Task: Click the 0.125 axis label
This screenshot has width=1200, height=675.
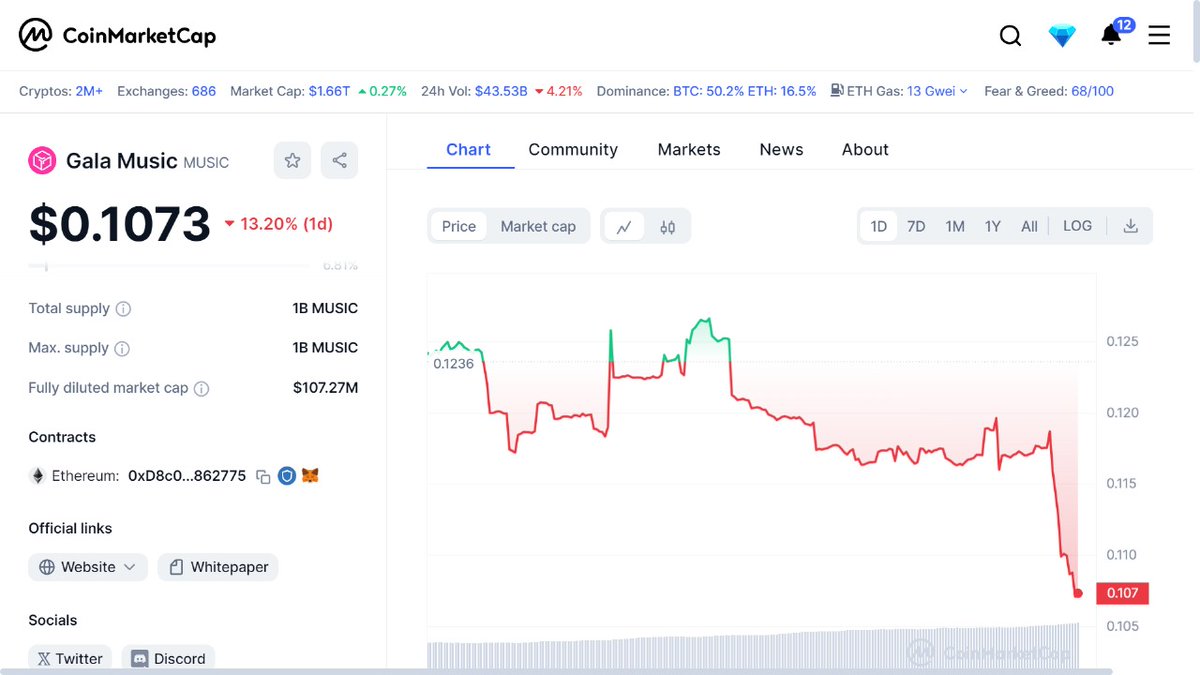Action: point(1122,342)
